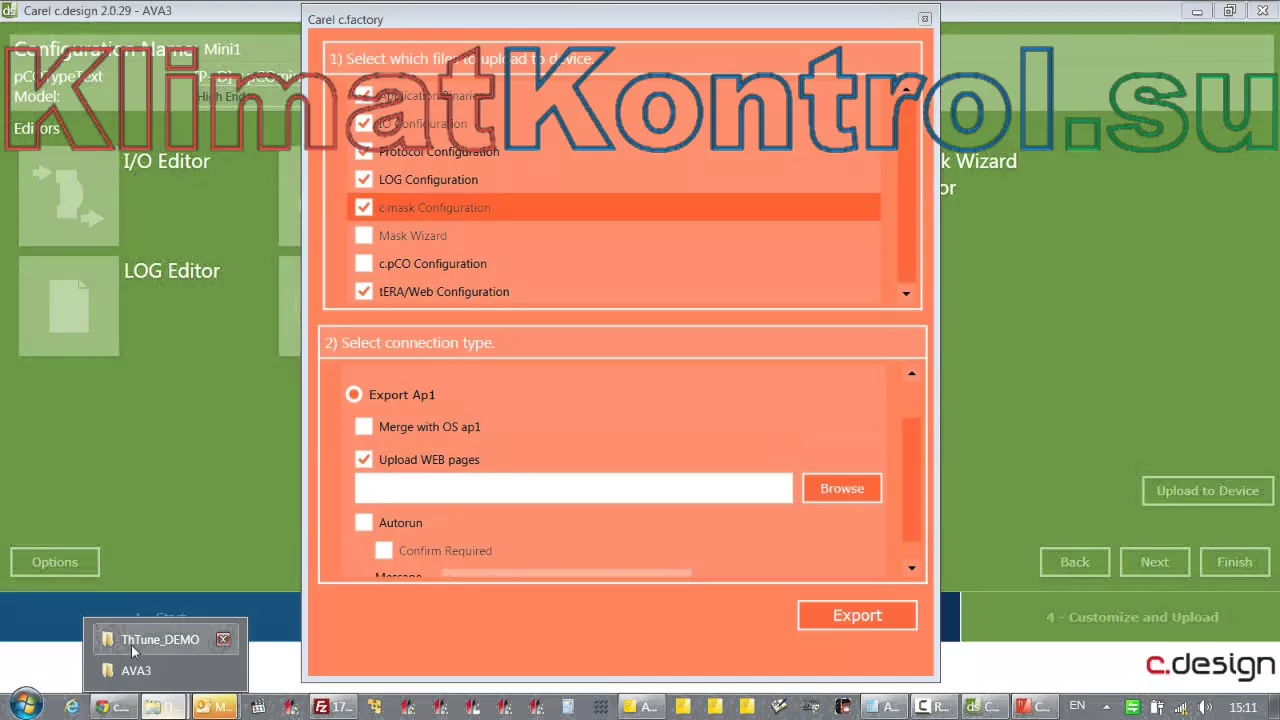Click the 'LOG Configuration' label text

pos(428,180)
